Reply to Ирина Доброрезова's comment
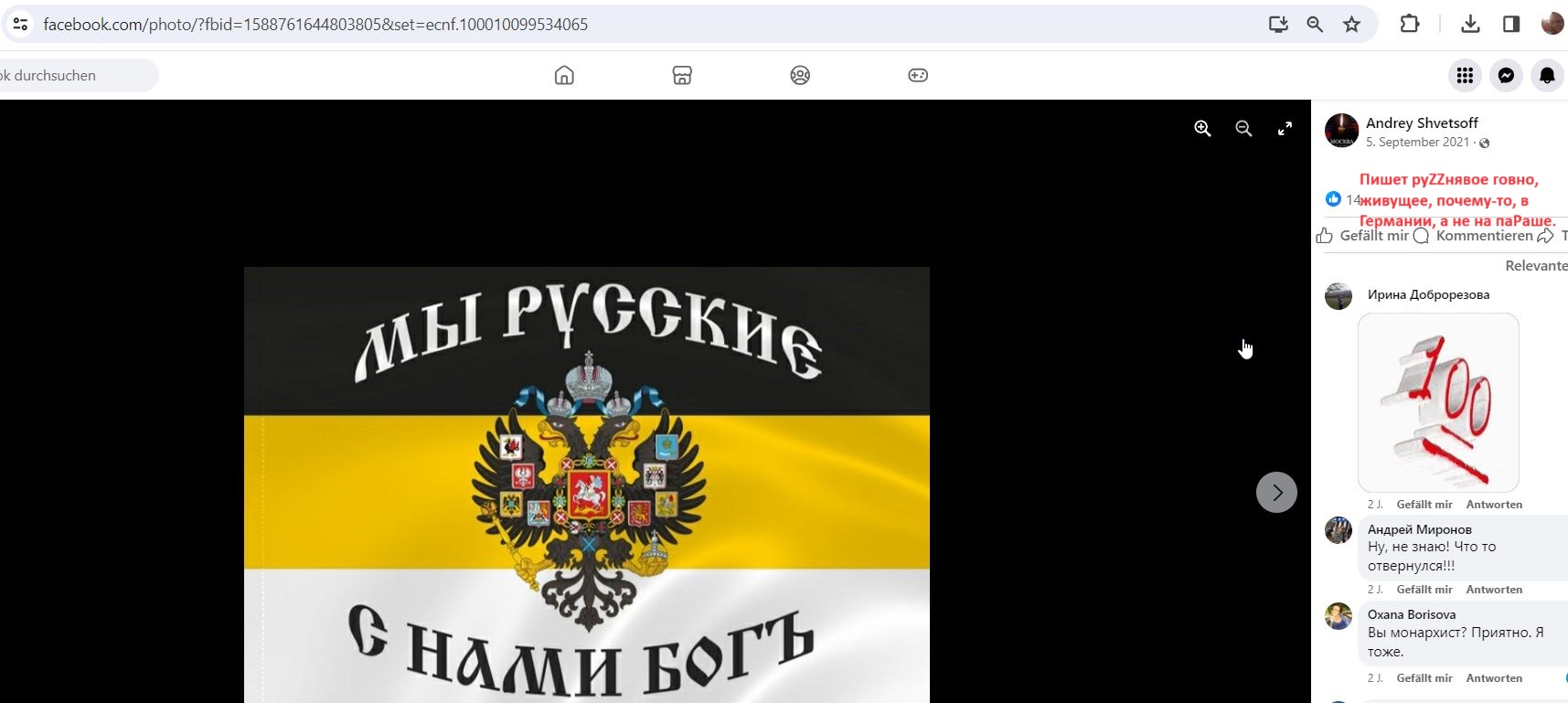Image resolution: width=1568 pixels, height=703 pixels. (1494, 505)
